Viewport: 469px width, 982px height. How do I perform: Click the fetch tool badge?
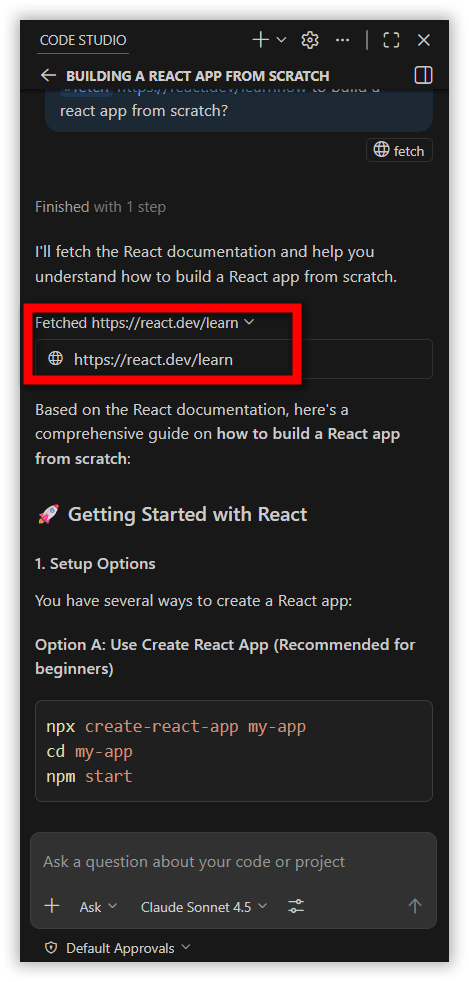pos(399,150)
